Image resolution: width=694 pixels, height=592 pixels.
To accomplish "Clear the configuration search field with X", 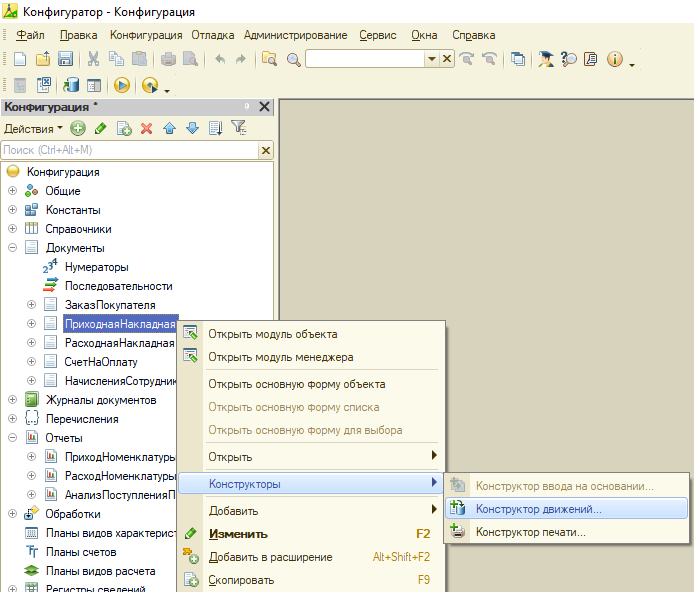I will click(266, 150).
